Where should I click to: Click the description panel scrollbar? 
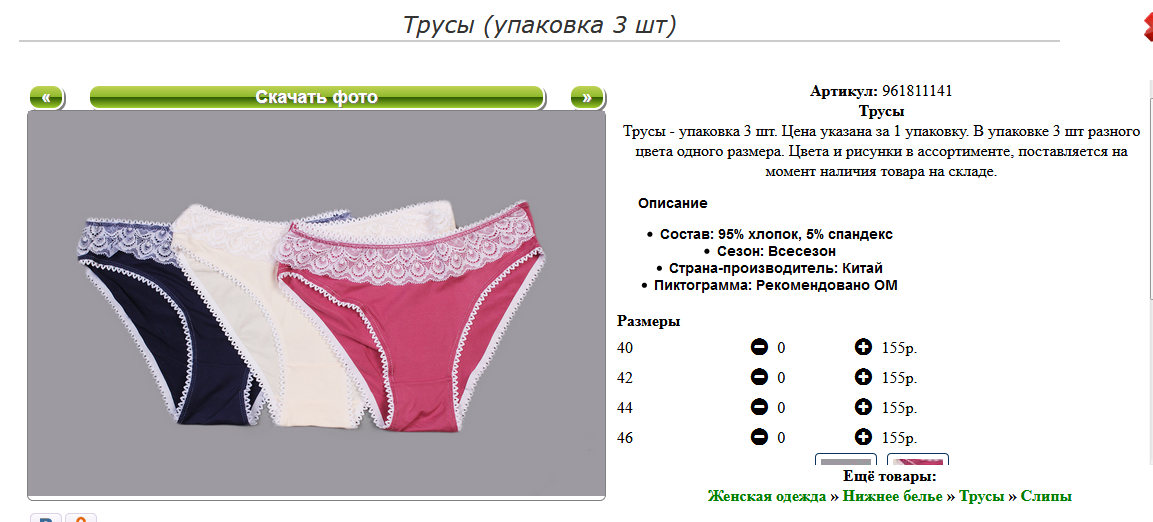click(x=1150, y=190)
